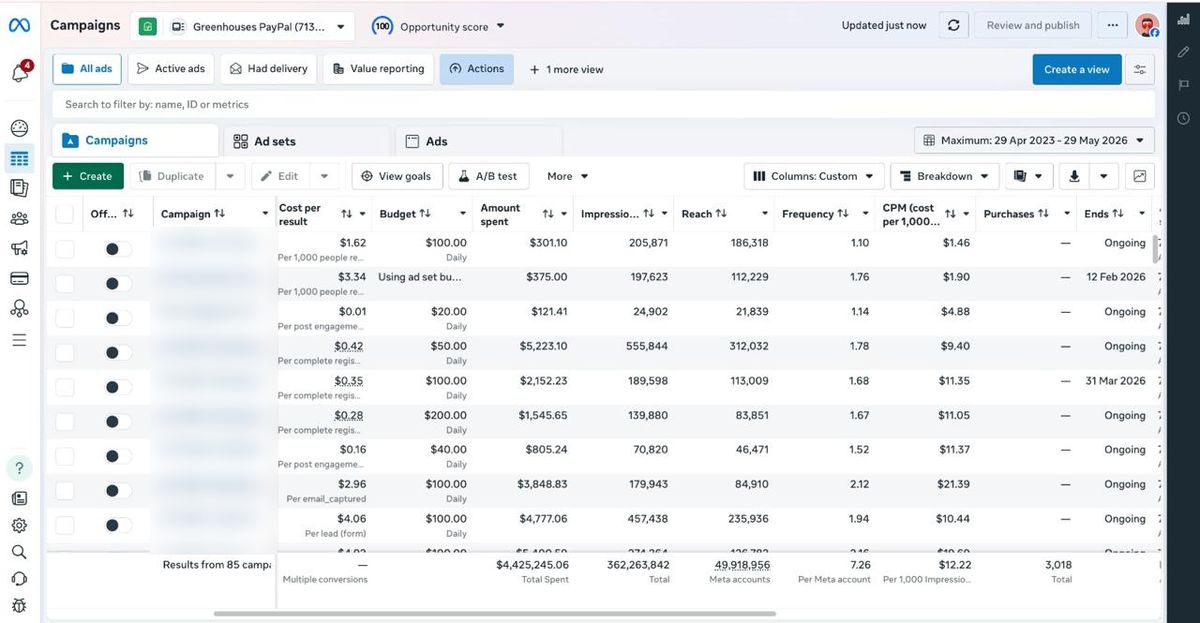1200x623 pixels.
Task: Select the All ads view
Action: click(87, 69)
